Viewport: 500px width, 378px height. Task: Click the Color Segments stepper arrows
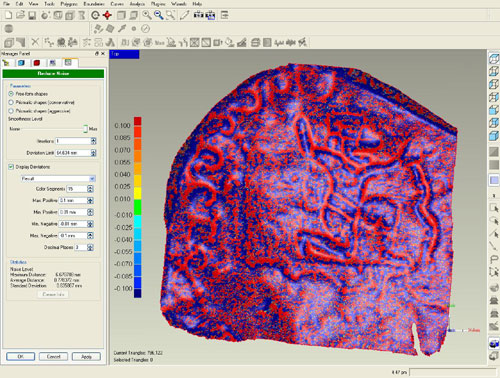coord(90,189)
